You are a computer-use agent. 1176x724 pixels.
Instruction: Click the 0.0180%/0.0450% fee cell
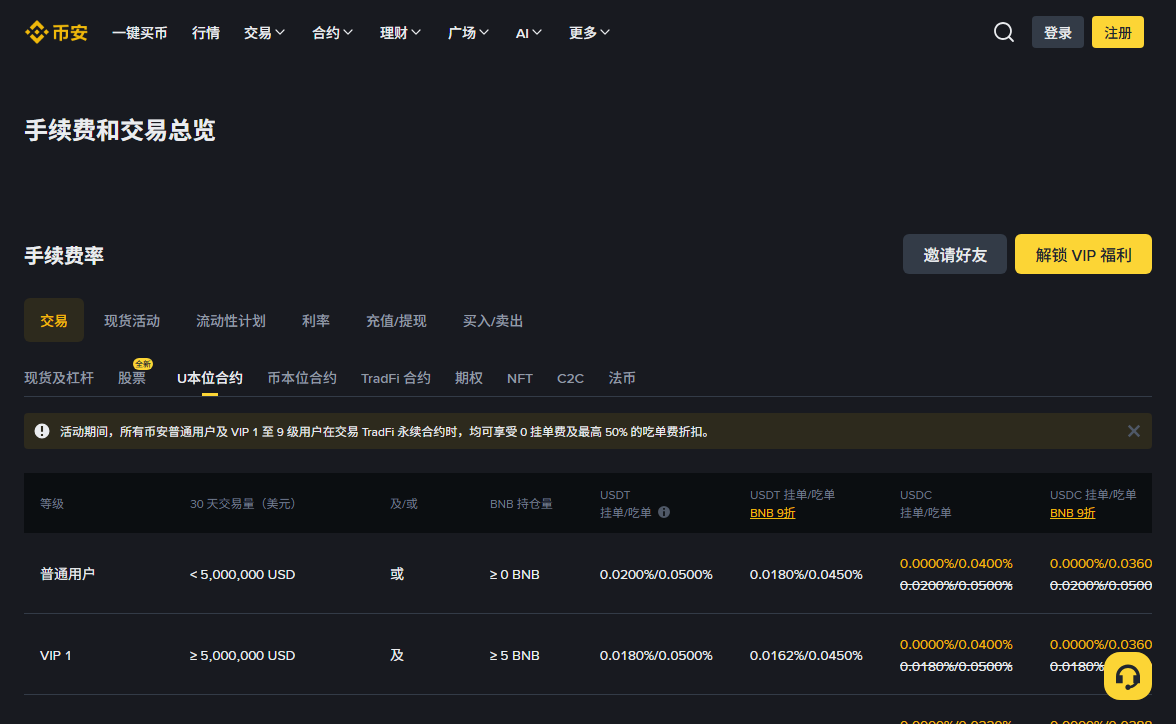click(806, 574)
